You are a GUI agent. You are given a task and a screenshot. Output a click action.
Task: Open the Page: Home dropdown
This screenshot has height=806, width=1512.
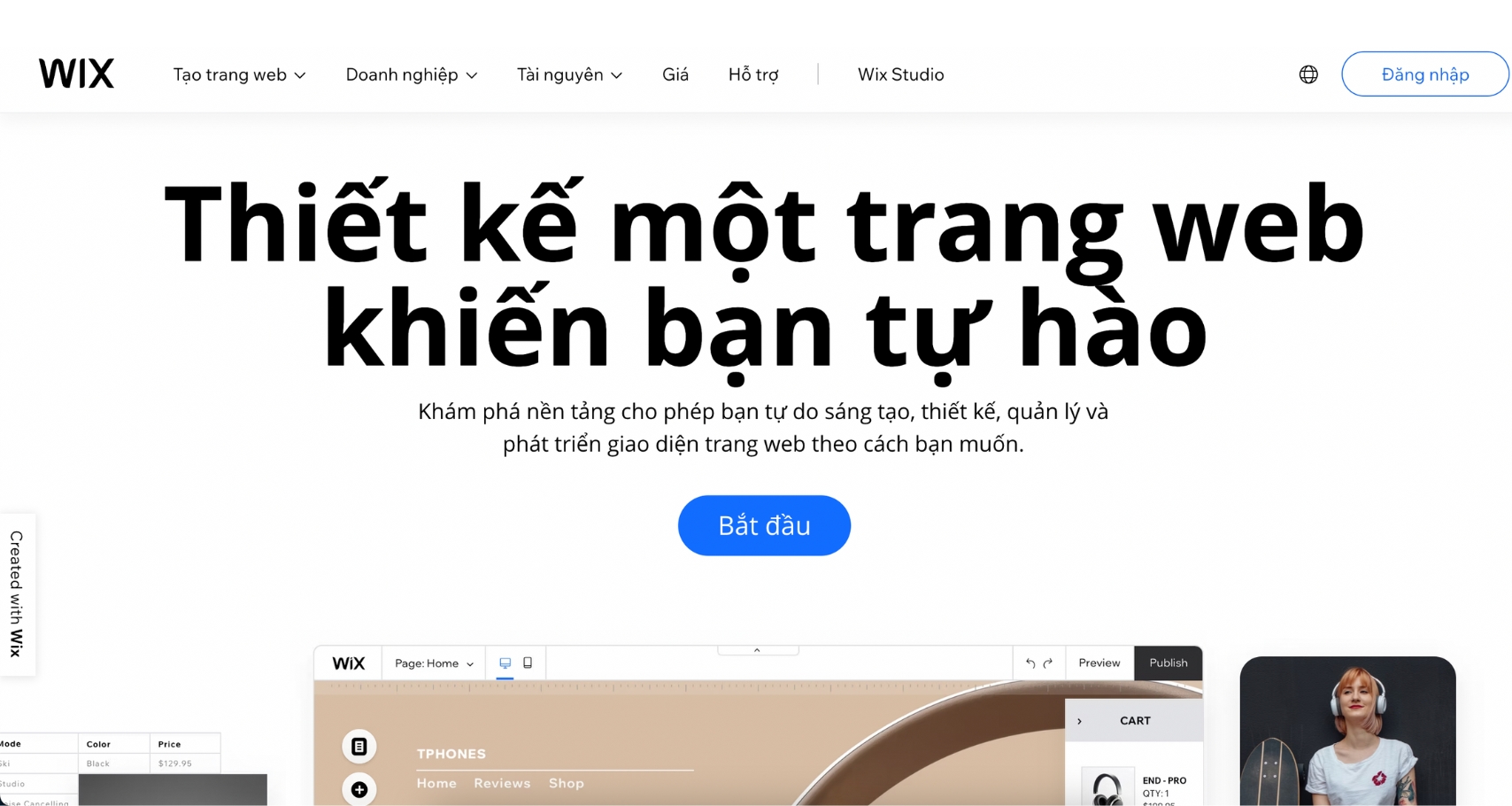coord(434,663)
